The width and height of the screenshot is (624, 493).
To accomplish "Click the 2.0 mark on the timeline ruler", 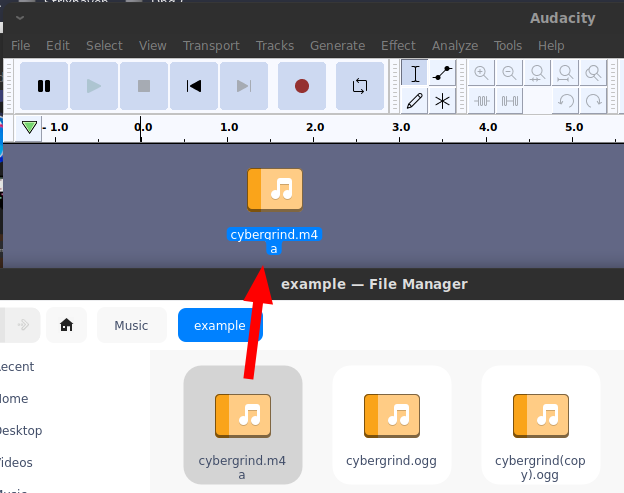I will (x=315, y=127).
